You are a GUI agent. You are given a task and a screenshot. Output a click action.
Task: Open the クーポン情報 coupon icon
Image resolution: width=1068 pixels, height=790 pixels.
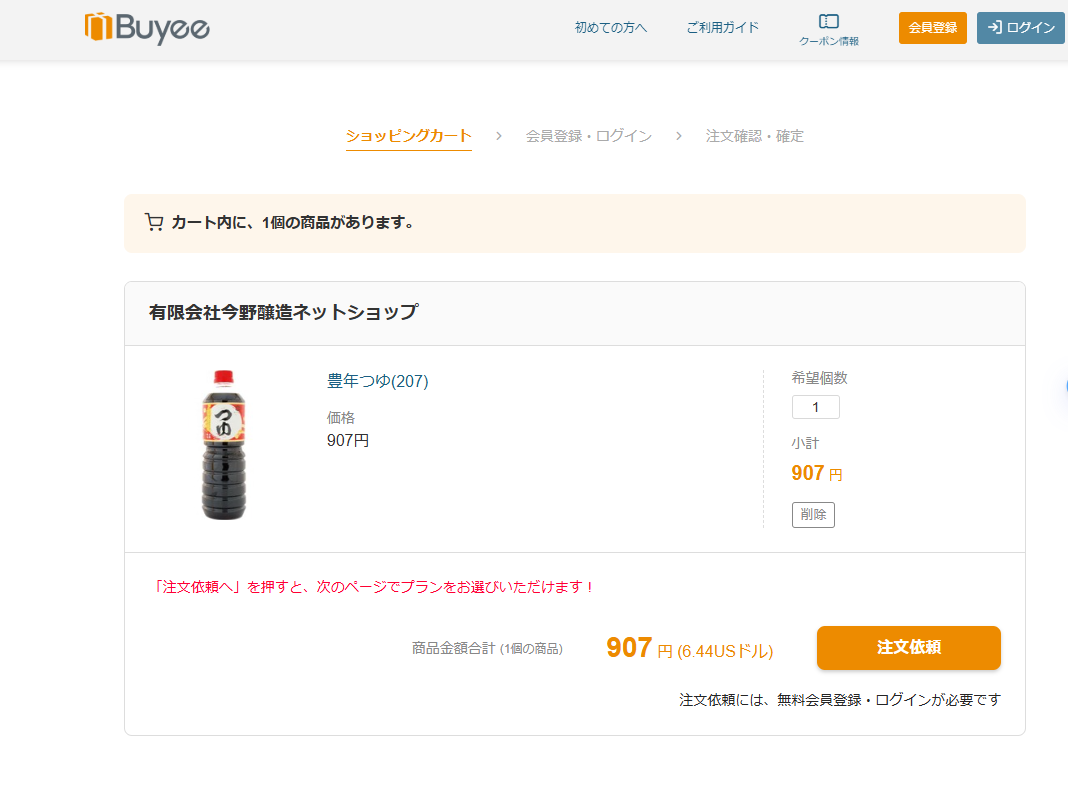[x=828, y=30]
